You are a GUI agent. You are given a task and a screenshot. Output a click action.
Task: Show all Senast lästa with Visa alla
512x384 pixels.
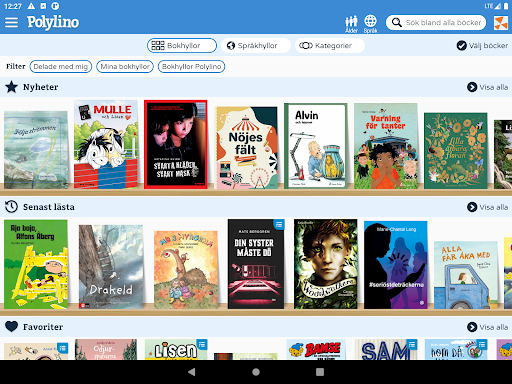(x=487, y=207)
